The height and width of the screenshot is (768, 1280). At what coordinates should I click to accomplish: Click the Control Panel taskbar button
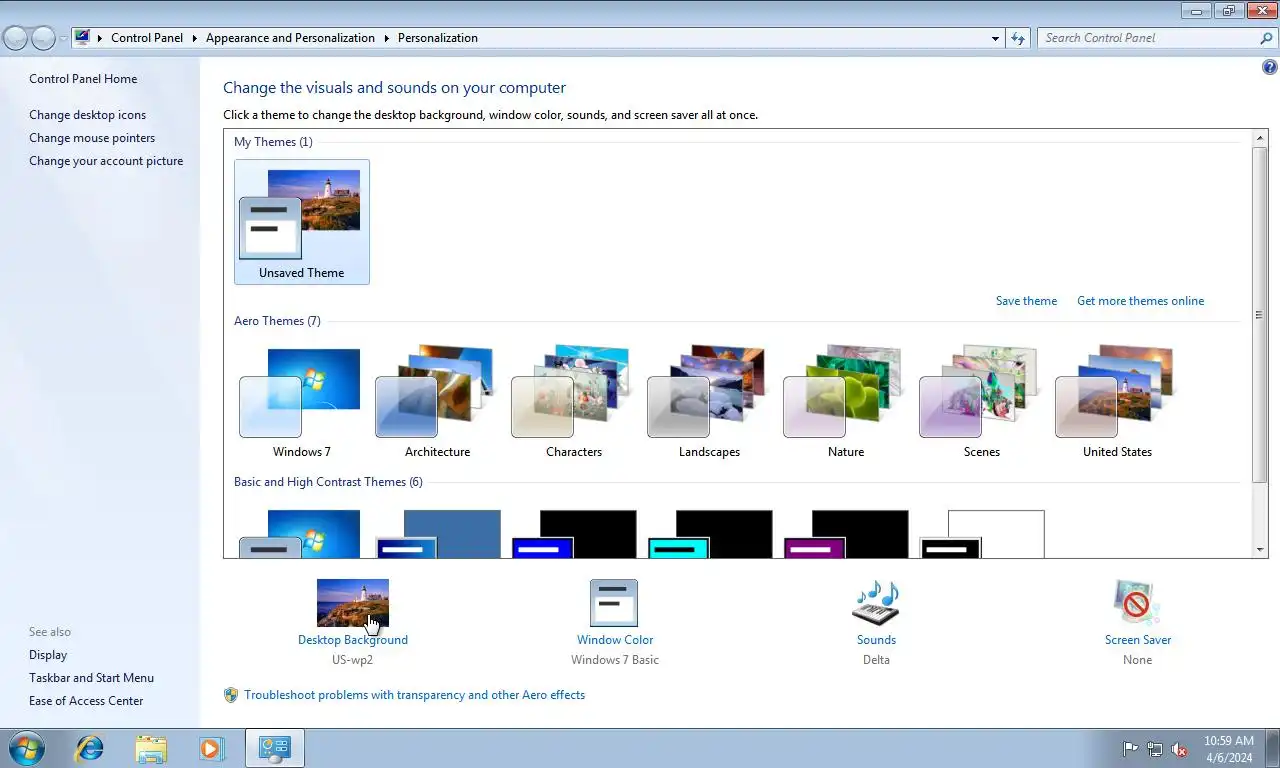point(274,748)
